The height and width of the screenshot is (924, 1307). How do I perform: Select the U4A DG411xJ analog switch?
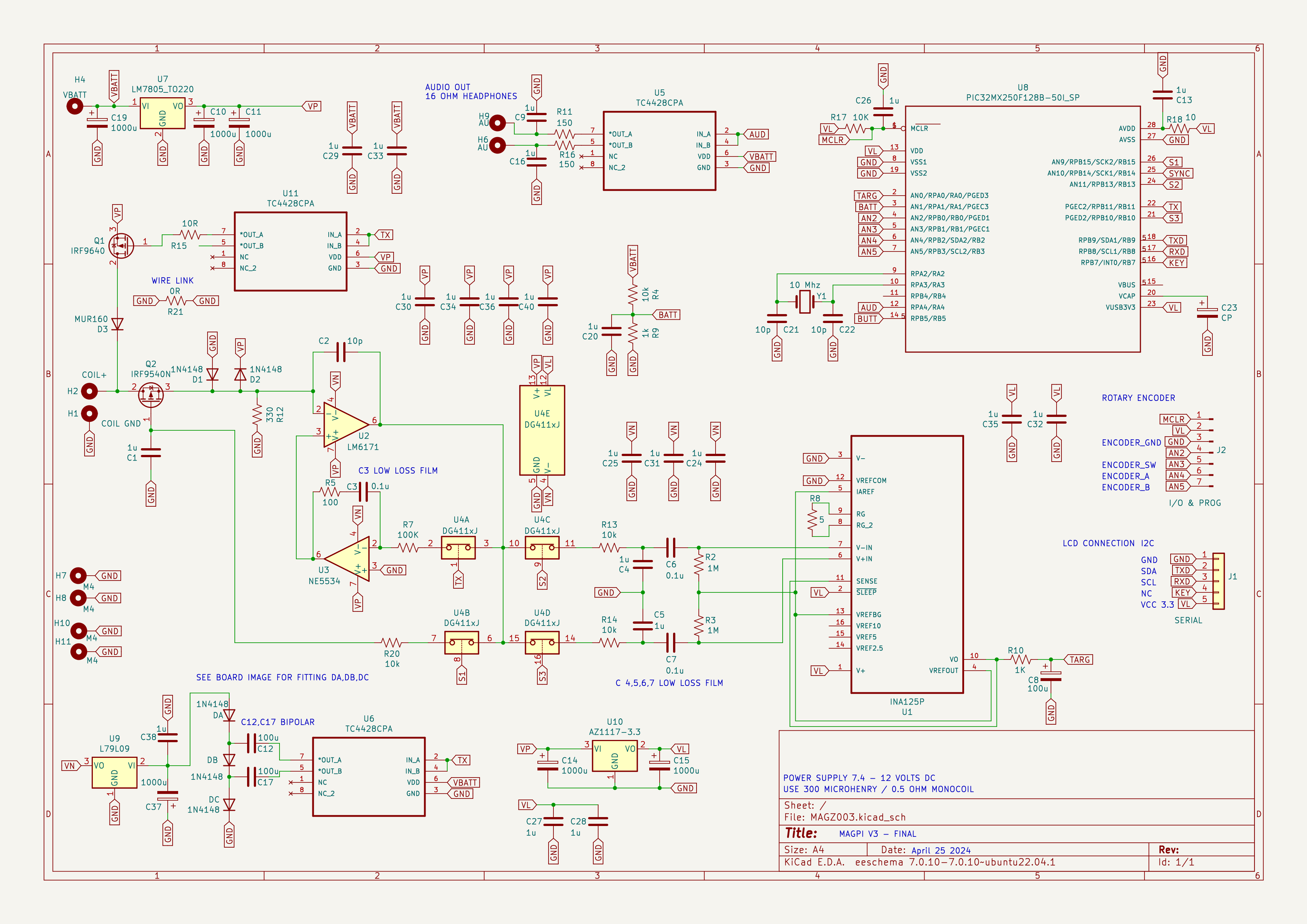click(x=458, y=548)
